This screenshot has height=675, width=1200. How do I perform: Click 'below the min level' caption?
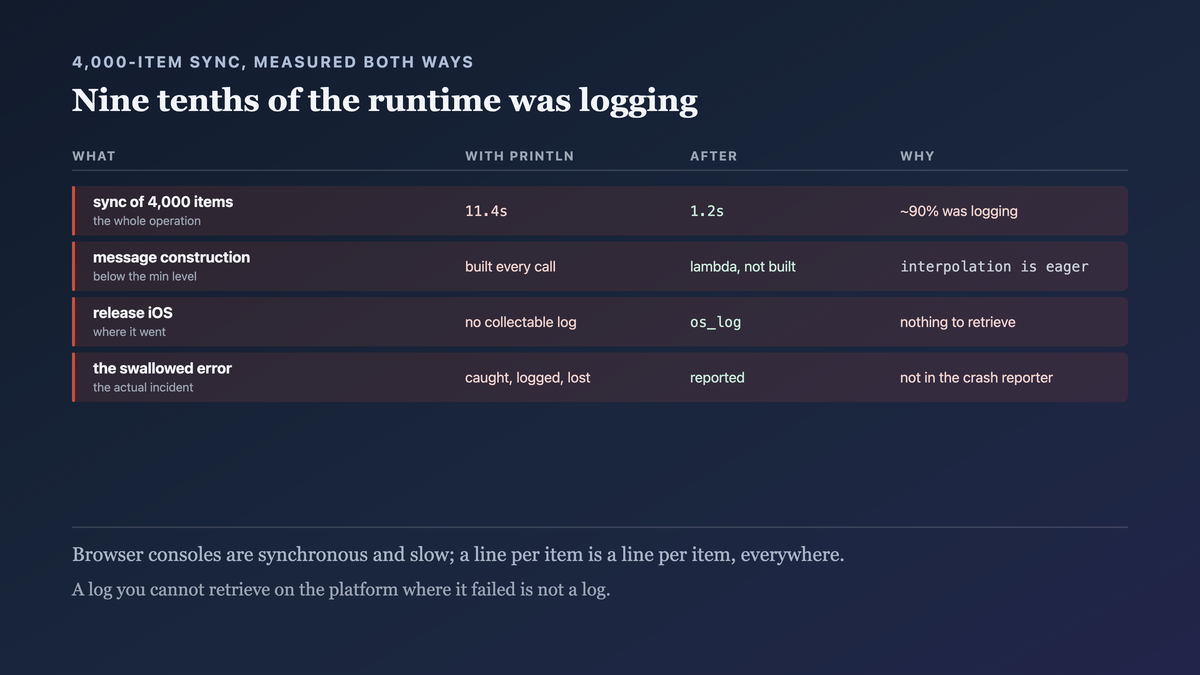pyautogui.click(x=145, y=277)
